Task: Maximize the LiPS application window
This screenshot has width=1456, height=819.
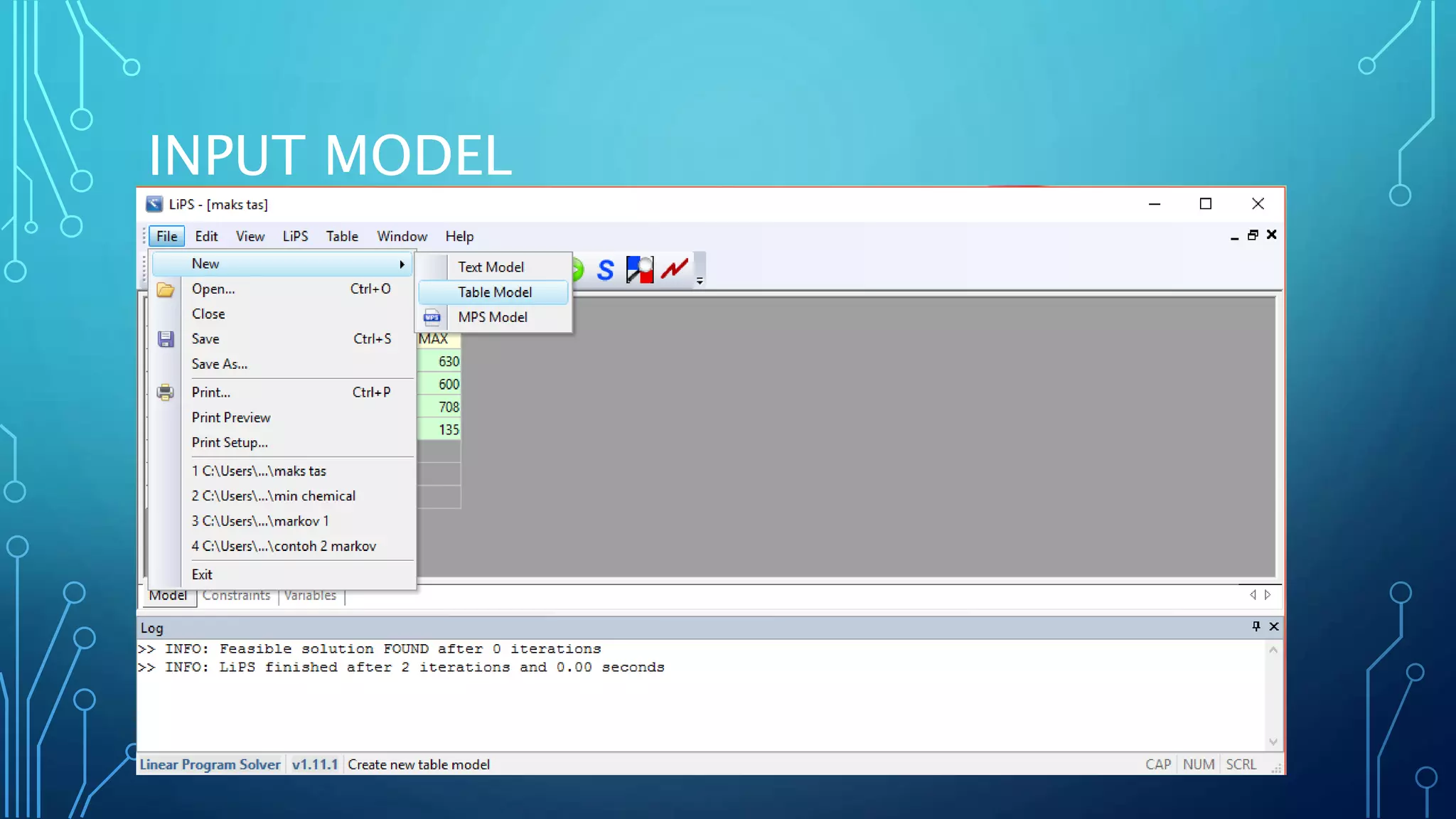Action: [1206, 204]
